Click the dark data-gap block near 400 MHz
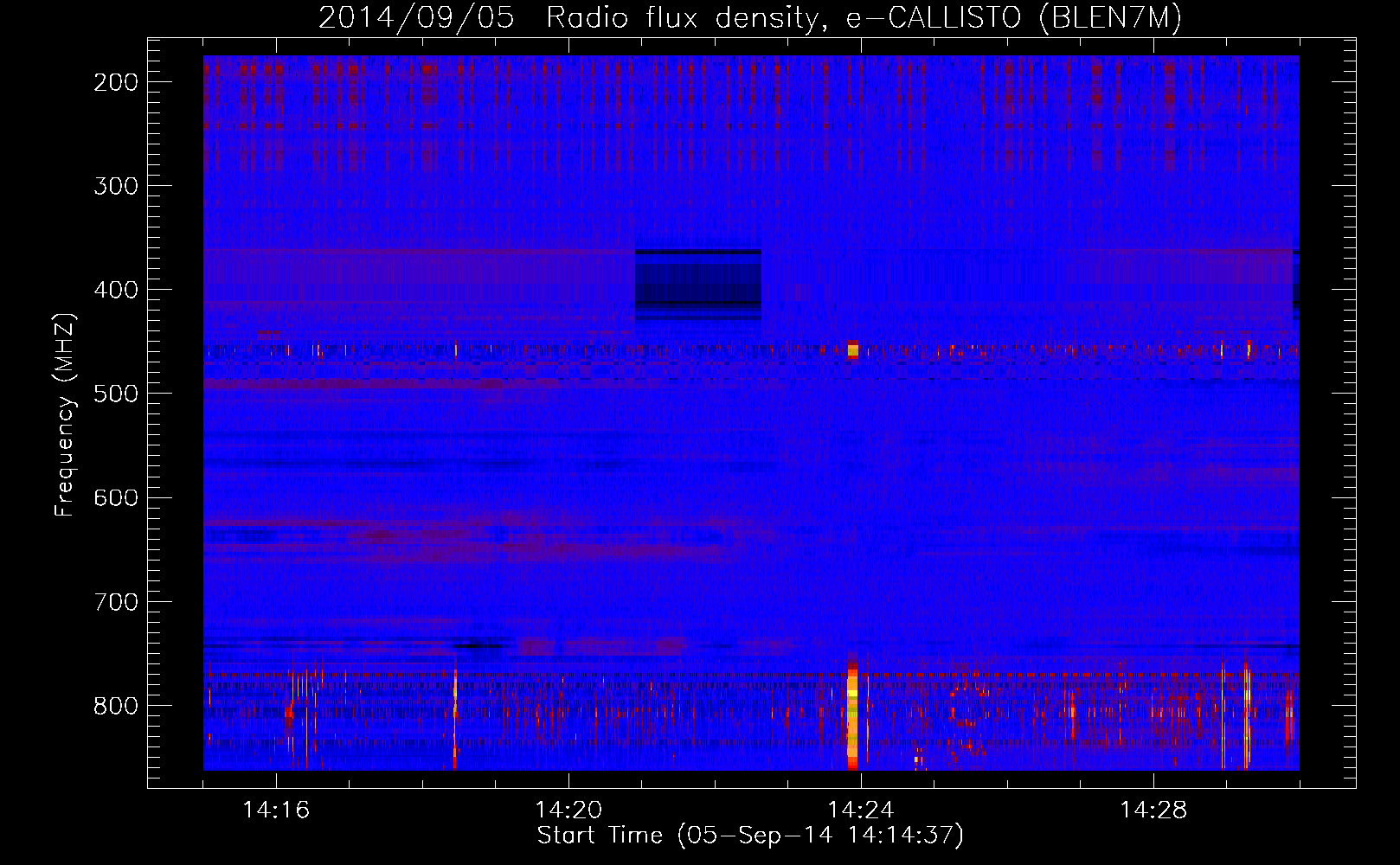 coord(698,285)
